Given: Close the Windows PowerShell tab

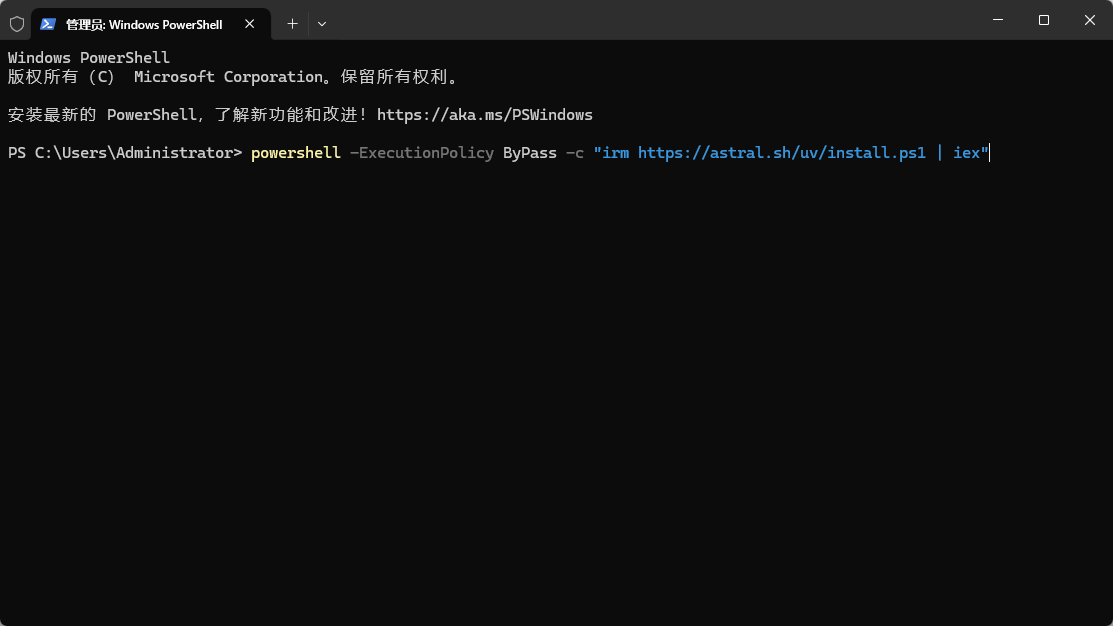Looking at the screenshot, I should coord(249,24).
